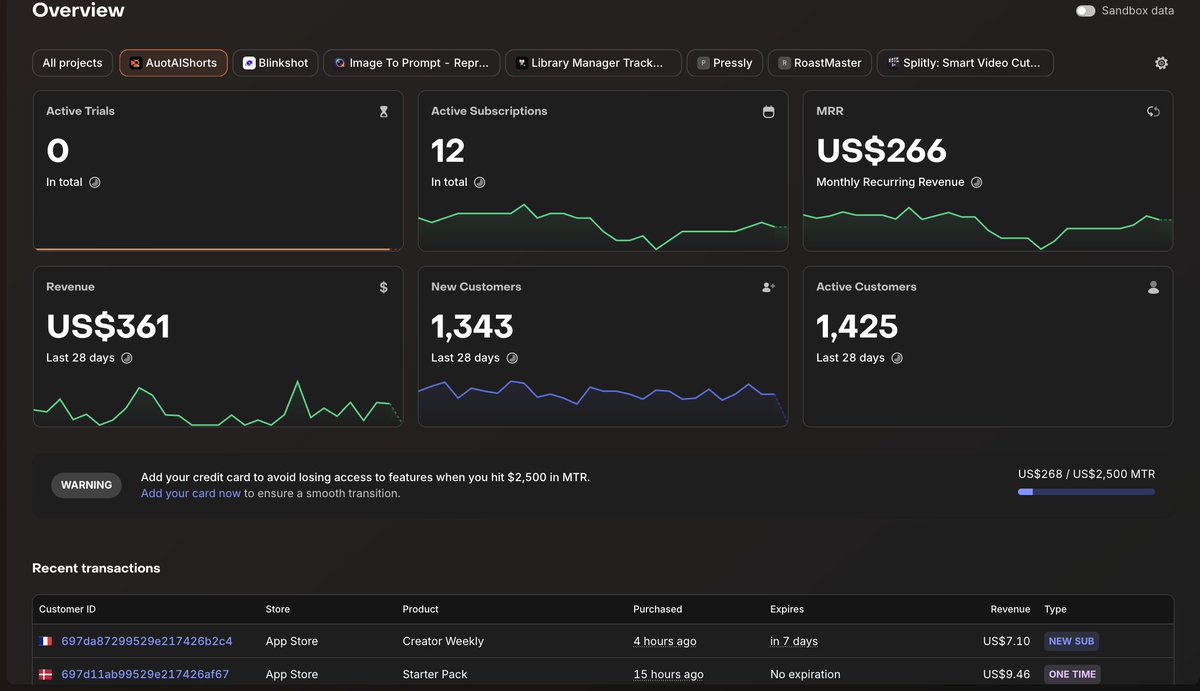The width and height of the screenshot is (1200, 691).
Task: Open the overview settings gear icon
Action: coord(1161,63)
